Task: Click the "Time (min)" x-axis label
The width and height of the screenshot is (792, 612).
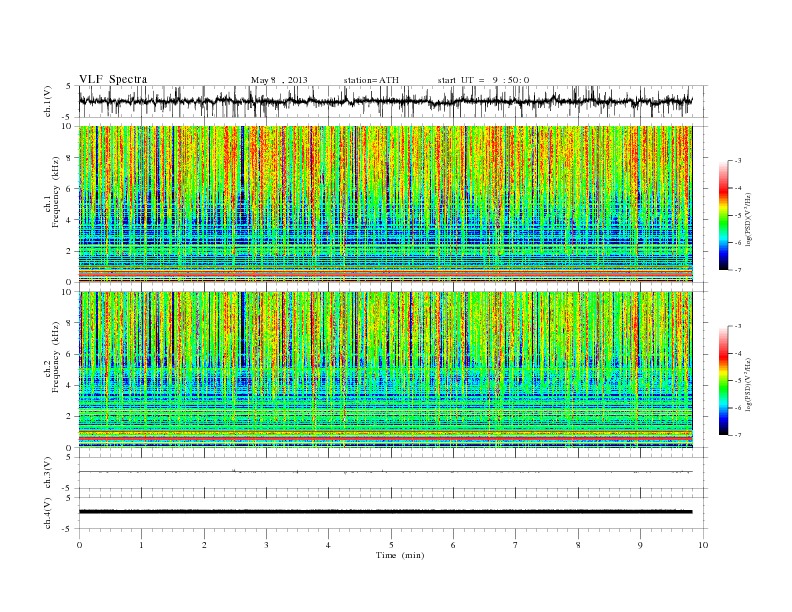Action: coord(400,555)
